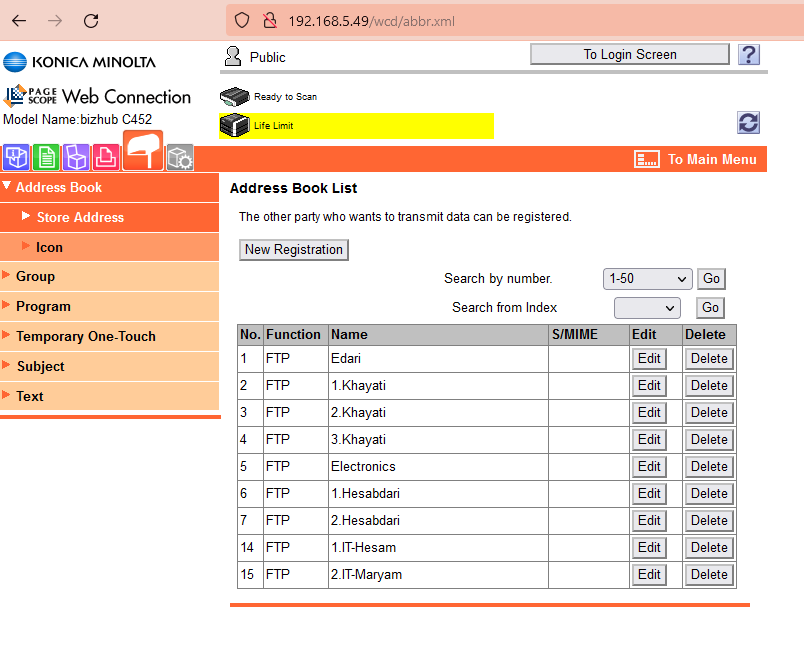Open the search-by-number dropdown
This screenshot has height=649, width=804.
tap(647, 278)
